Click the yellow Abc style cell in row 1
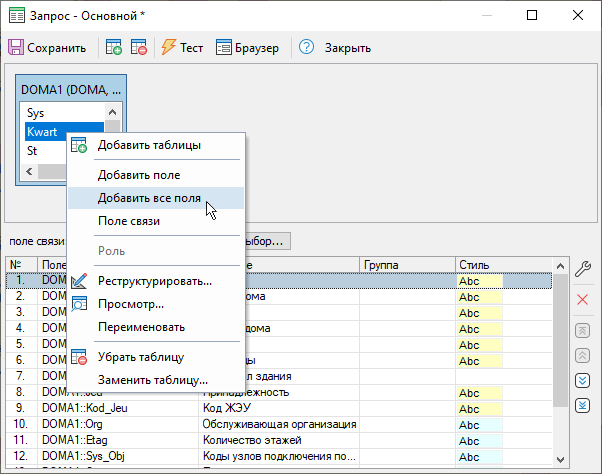Image resolution: width=602 pixels, height=474 pixels. [479, 281]
